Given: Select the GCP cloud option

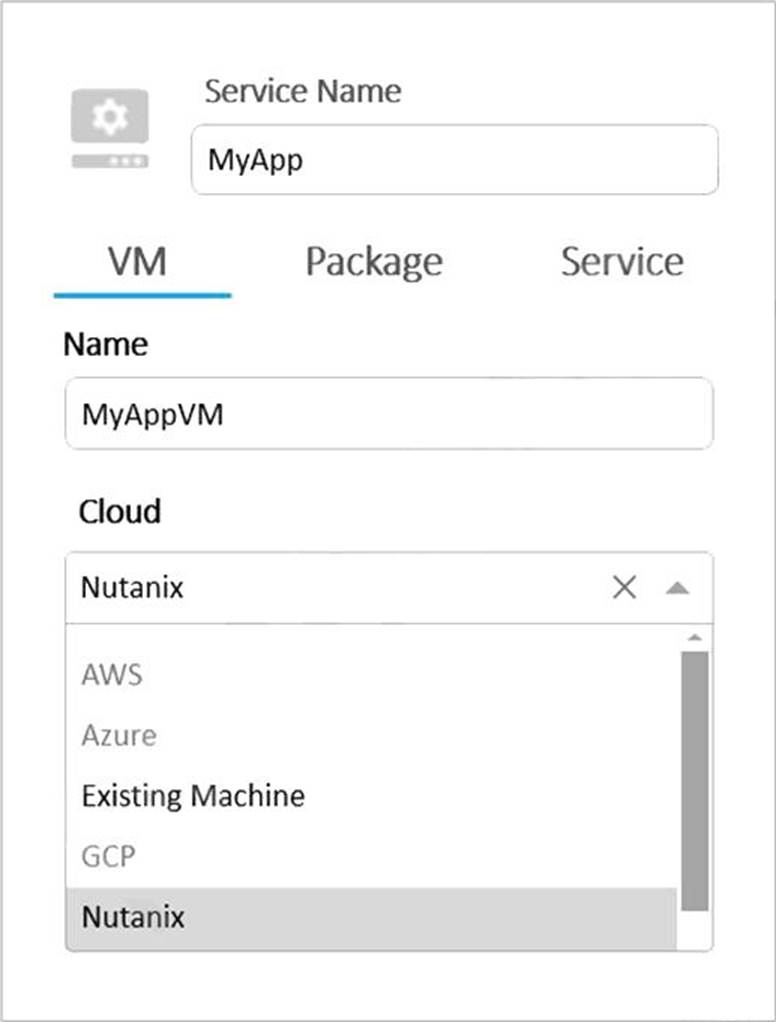Looking at the screenshot, I should pos(108,857).
